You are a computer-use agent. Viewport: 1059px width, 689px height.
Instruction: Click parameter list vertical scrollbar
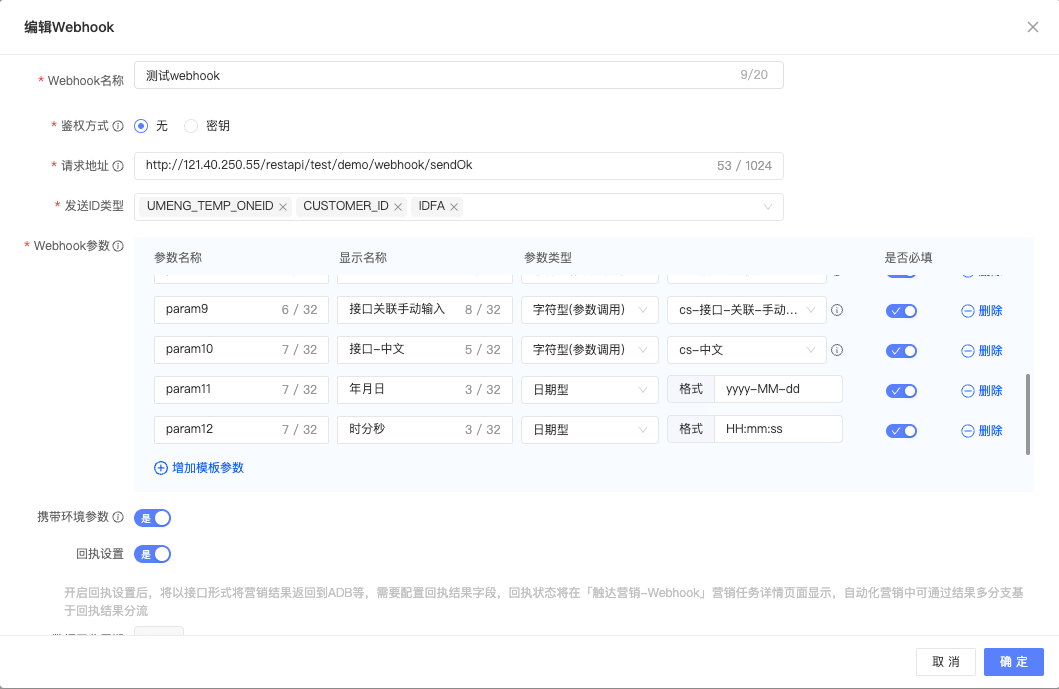click(x=1028, y=414)
